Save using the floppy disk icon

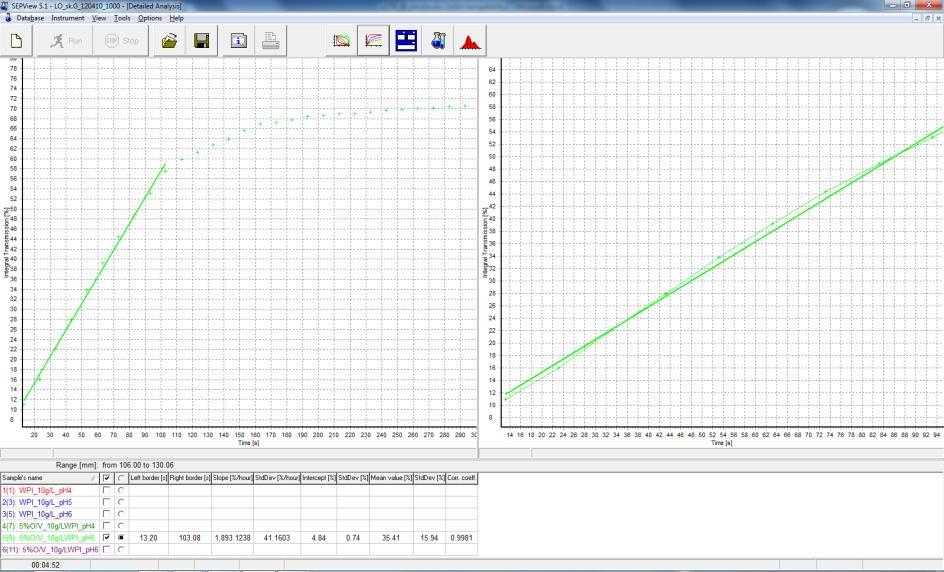point(201,41)
